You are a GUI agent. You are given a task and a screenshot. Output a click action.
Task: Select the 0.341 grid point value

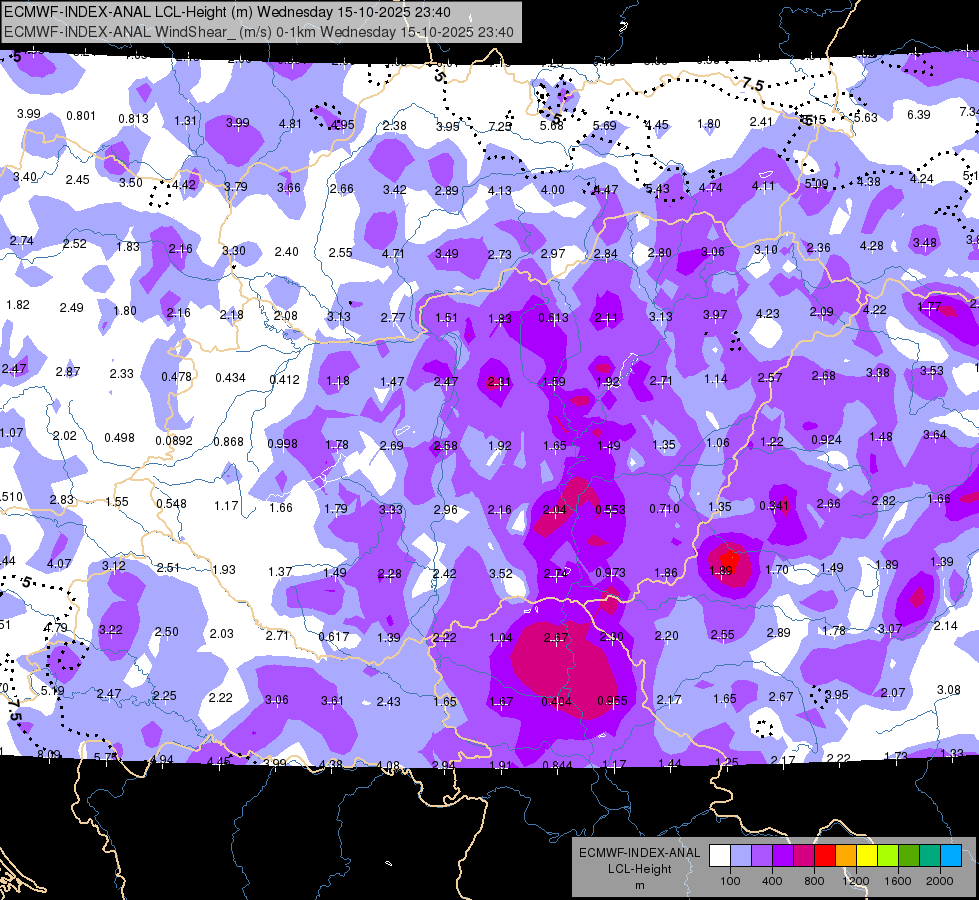(x=774, y=505)
